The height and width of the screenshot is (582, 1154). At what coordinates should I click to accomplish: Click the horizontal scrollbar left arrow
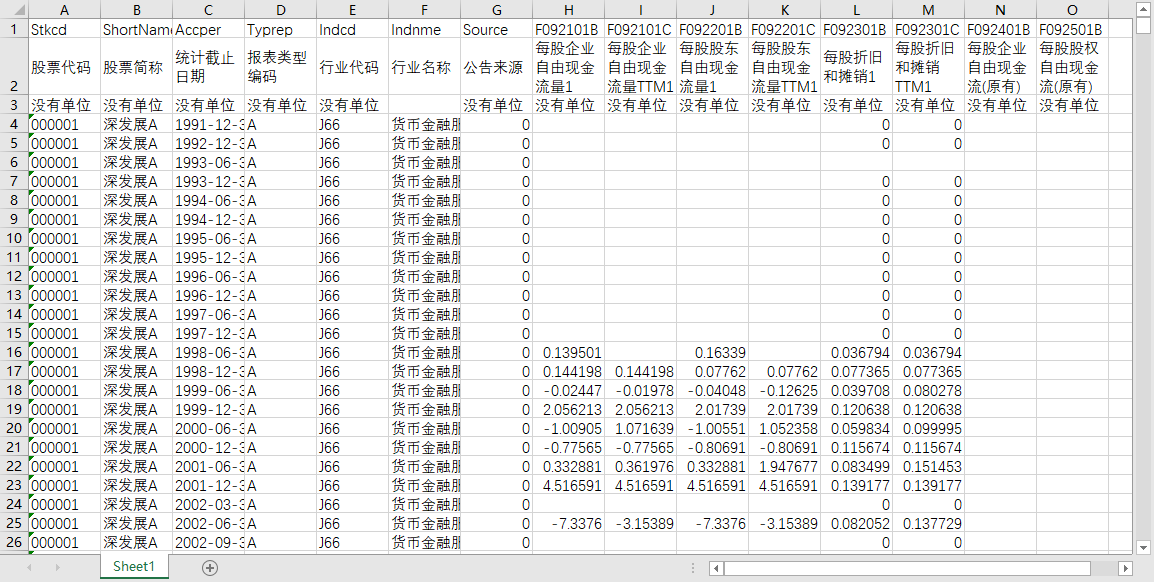tap(716, 568)
